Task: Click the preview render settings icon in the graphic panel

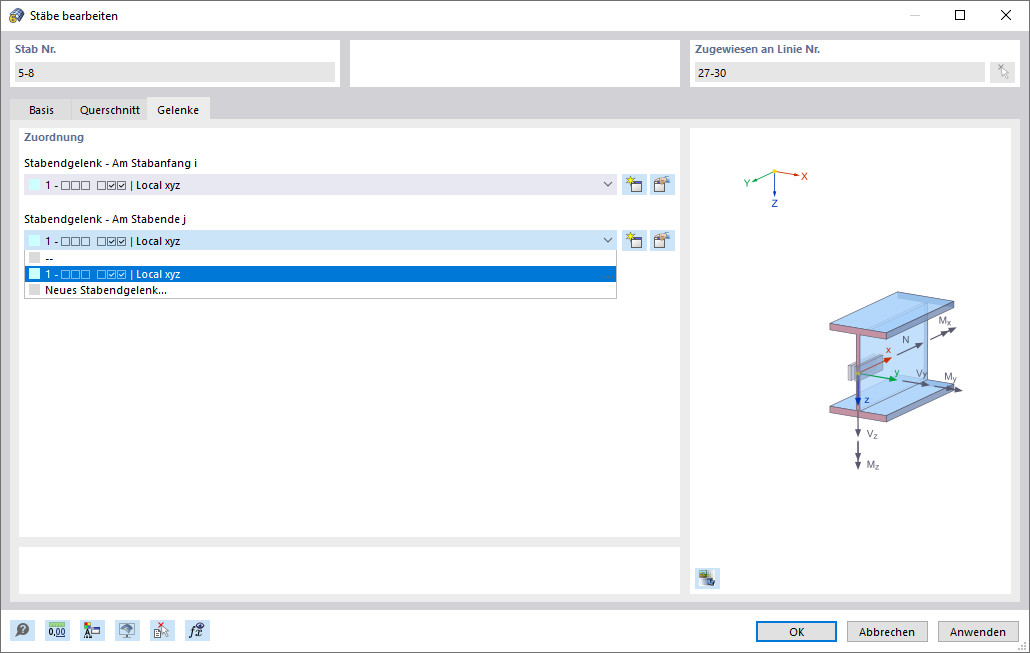Action: click(x=707, y=578)
